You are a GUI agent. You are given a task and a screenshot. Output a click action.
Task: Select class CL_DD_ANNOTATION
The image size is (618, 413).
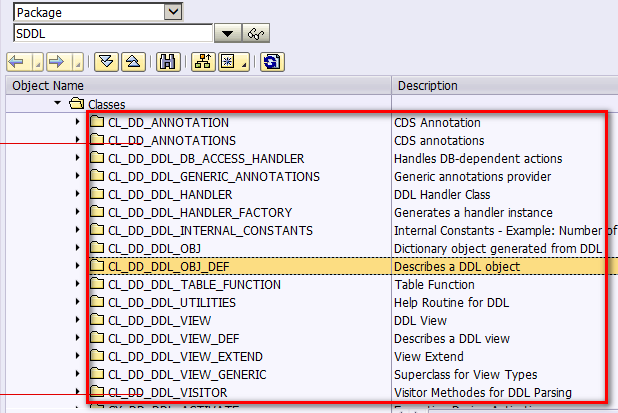coord(168,123)
